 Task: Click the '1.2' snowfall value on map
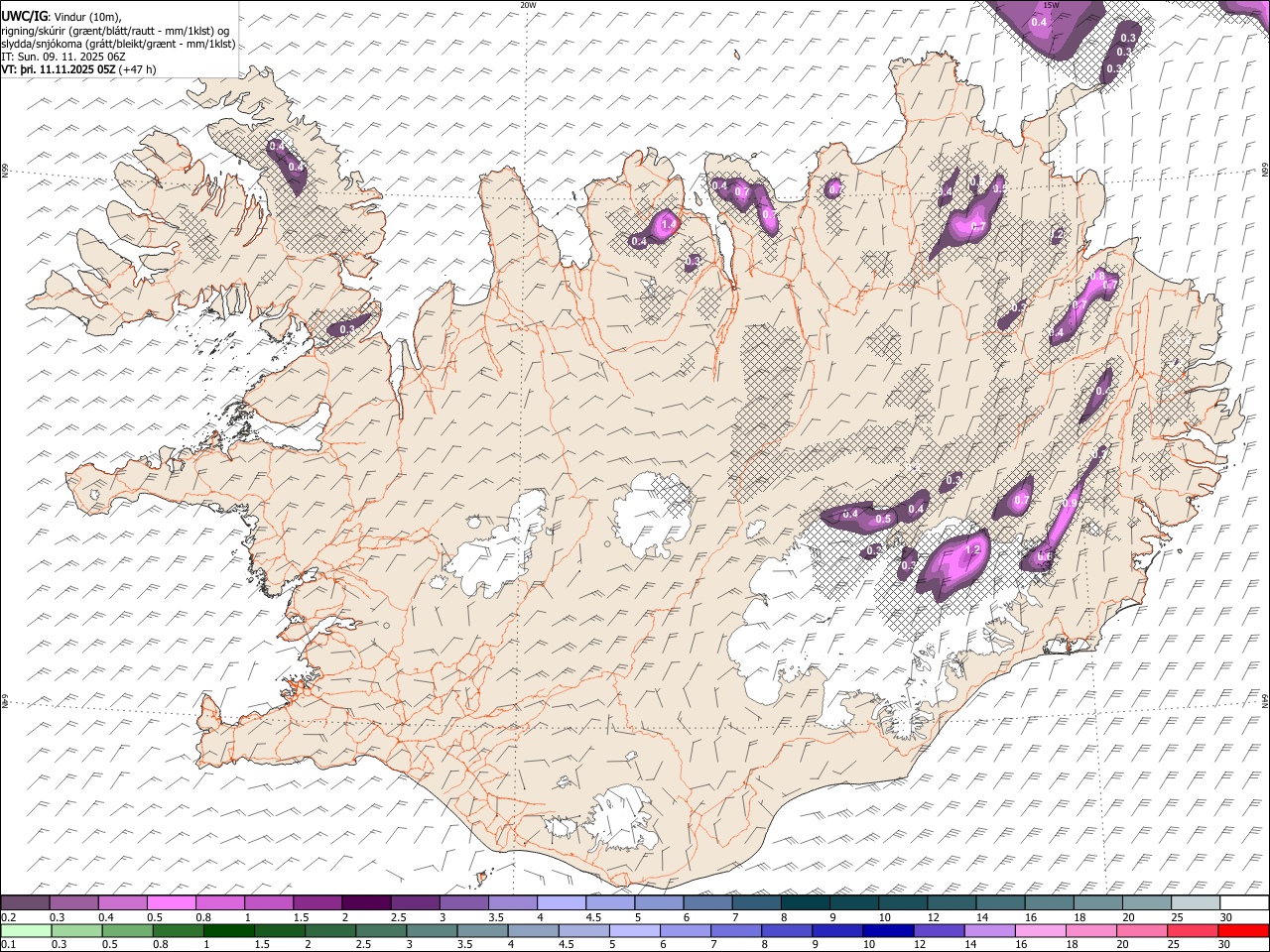tap(972, 549)
